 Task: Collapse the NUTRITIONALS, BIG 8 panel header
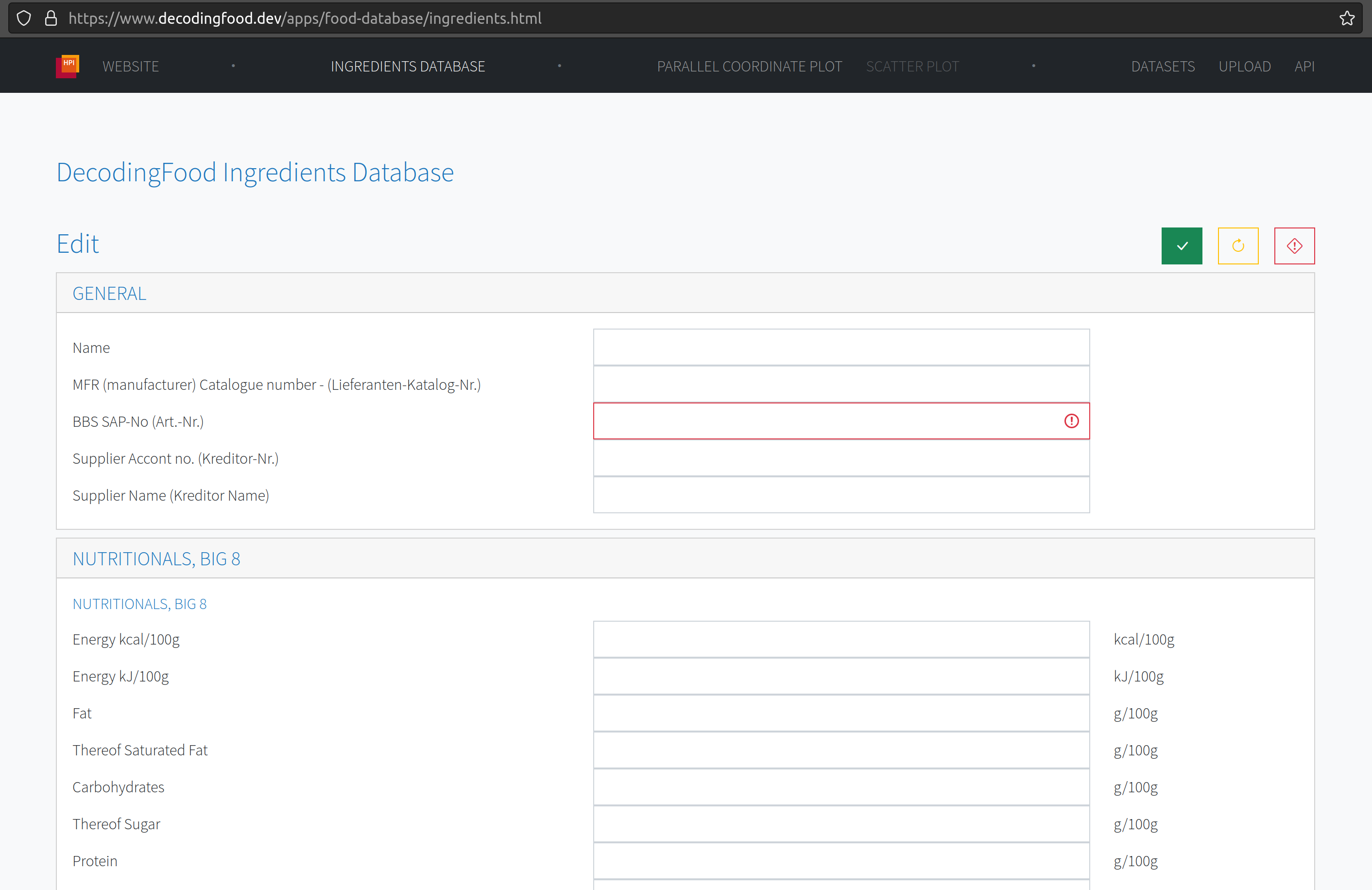pos(156,558)
